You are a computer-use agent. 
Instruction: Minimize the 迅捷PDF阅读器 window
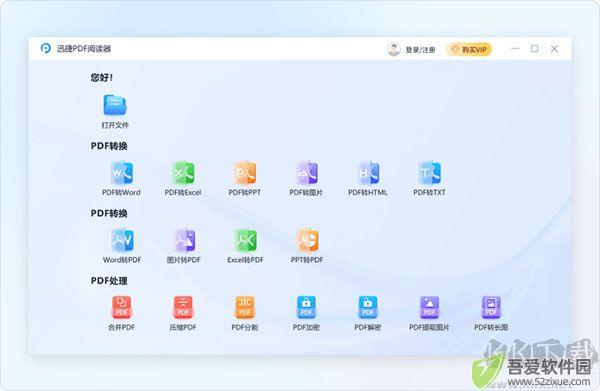pos(515,49)
